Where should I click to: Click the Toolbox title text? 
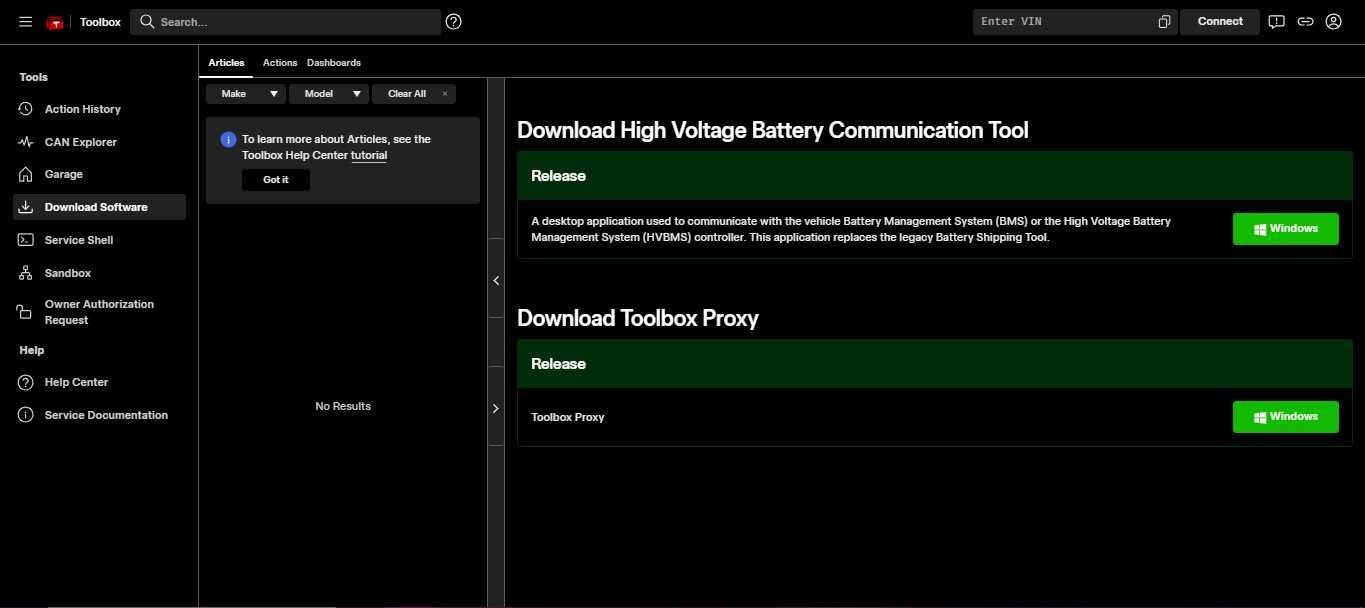100,22
